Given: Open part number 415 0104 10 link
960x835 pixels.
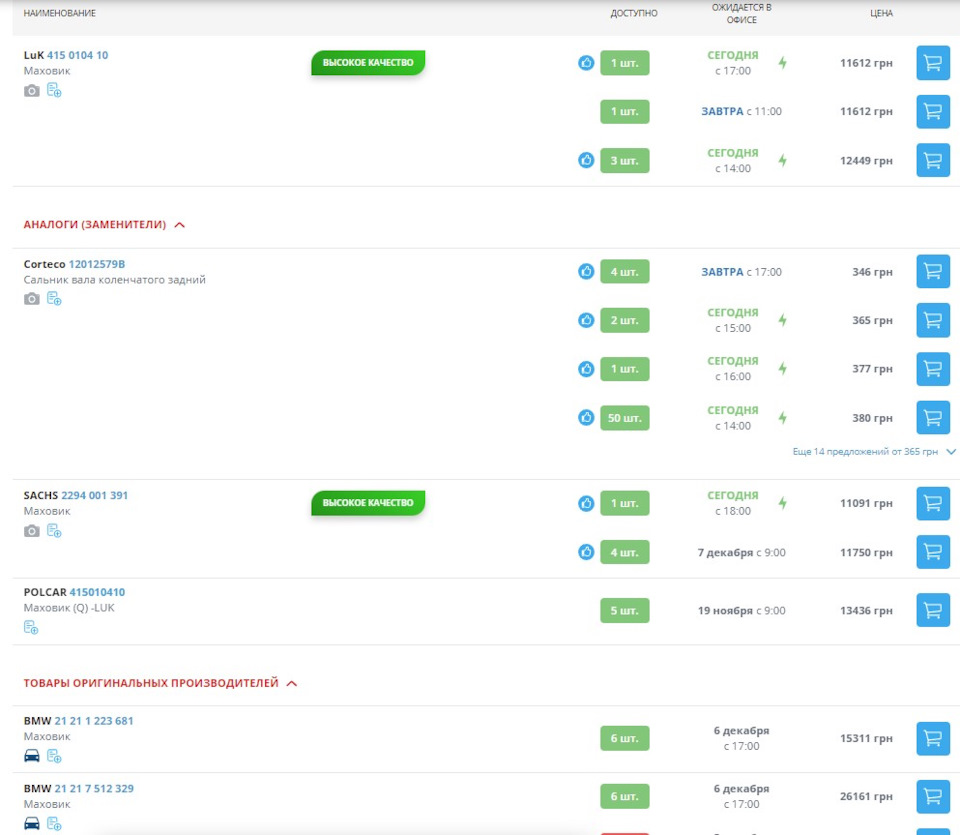Looking at the screenshot, I should 78,55.
